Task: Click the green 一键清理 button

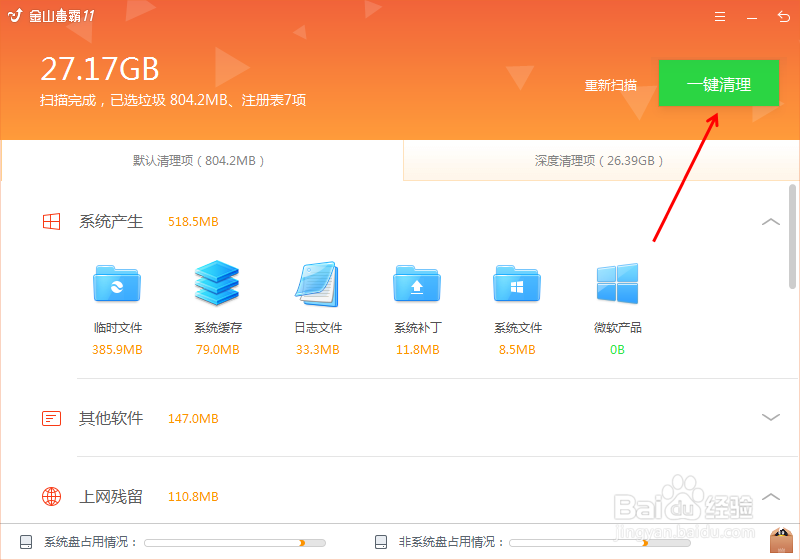Action: click(x=719, y=83)
